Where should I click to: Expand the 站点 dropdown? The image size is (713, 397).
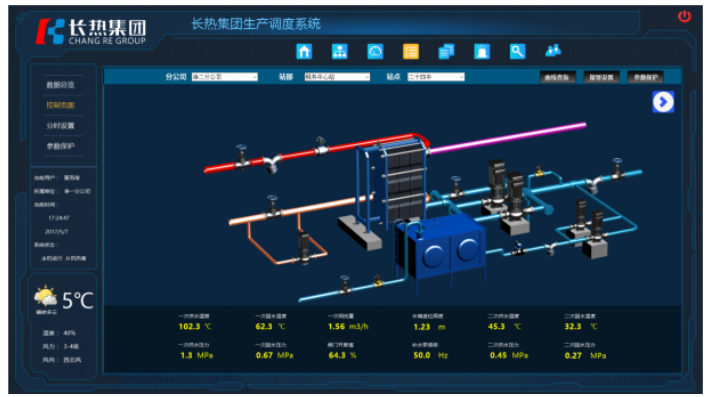(436, 77)
